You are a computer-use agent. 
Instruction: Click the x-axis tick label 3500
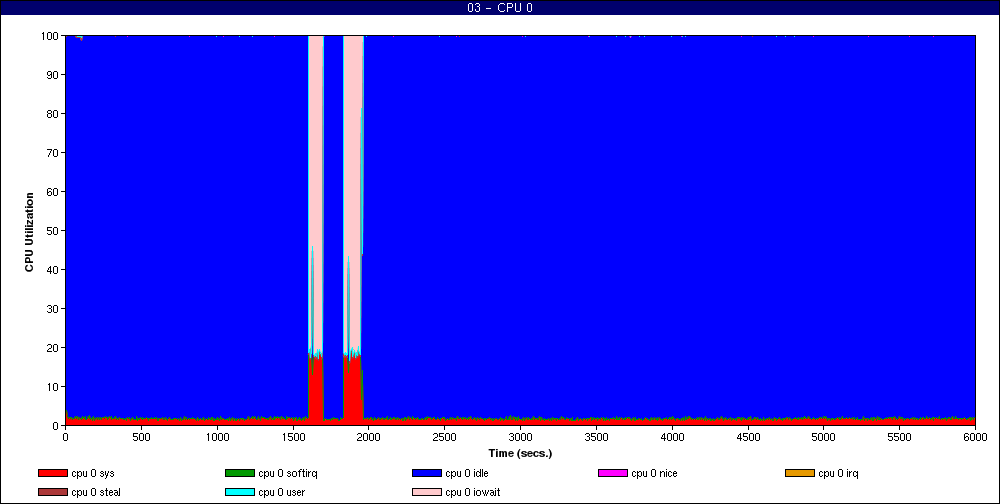point(596,438)
